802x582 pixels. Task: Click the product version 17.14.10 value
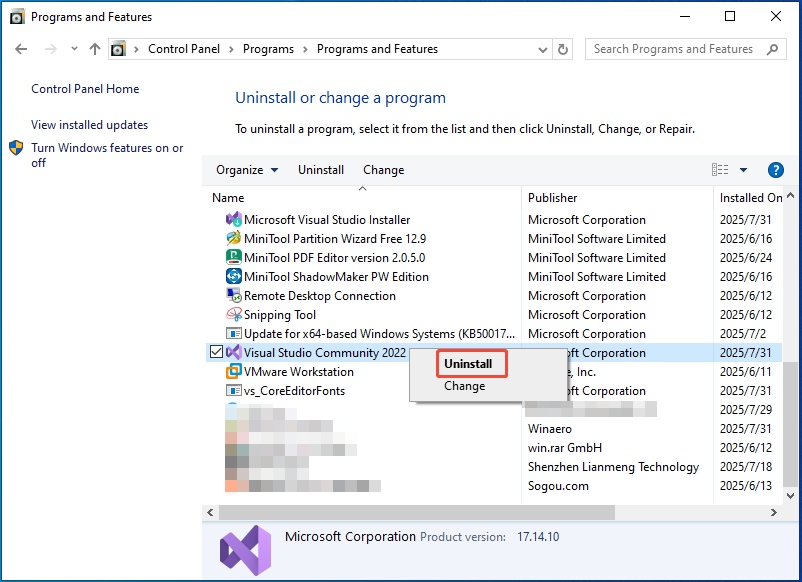click(538, 537)
